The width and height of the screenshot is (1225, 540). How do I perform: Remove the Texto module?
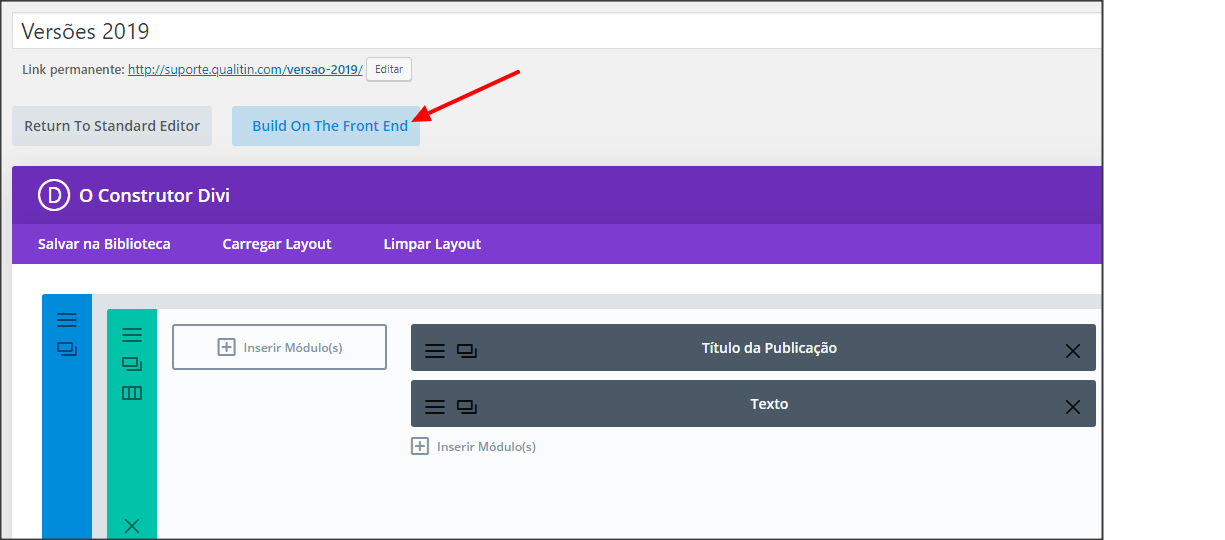tap(1073, 407)
